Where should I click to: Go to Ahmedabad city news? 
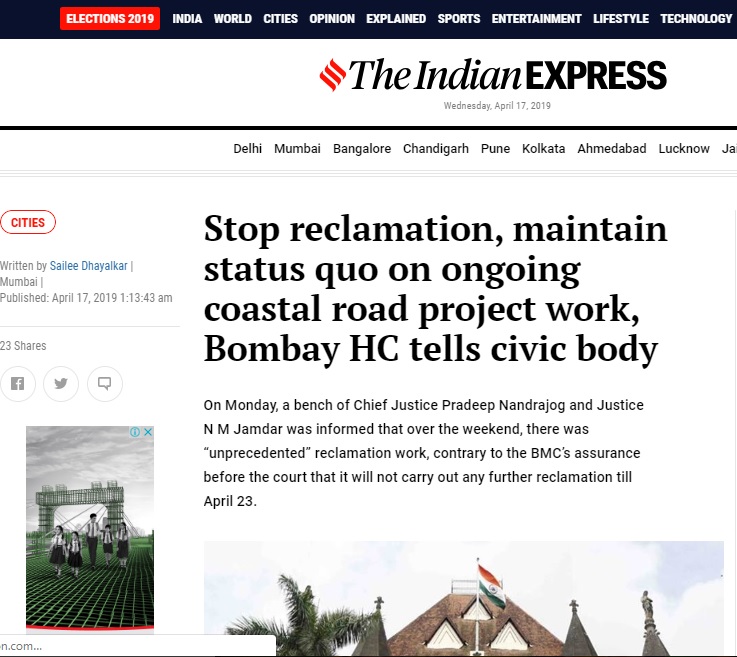tap(612, 149)
